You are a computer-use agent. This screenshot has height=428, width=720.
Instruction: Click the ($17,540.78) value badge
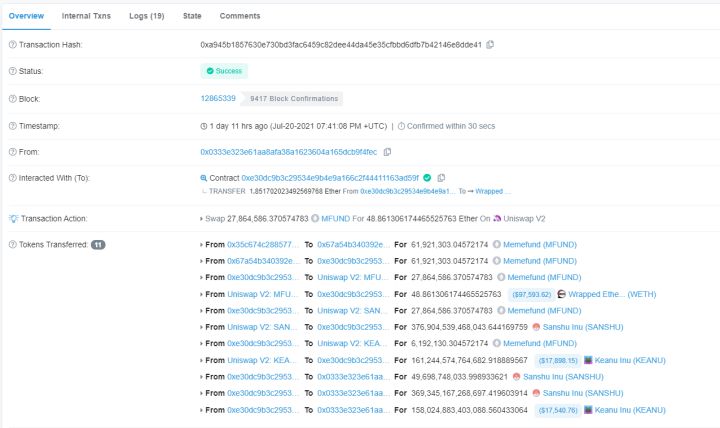[x=558, y=410]
